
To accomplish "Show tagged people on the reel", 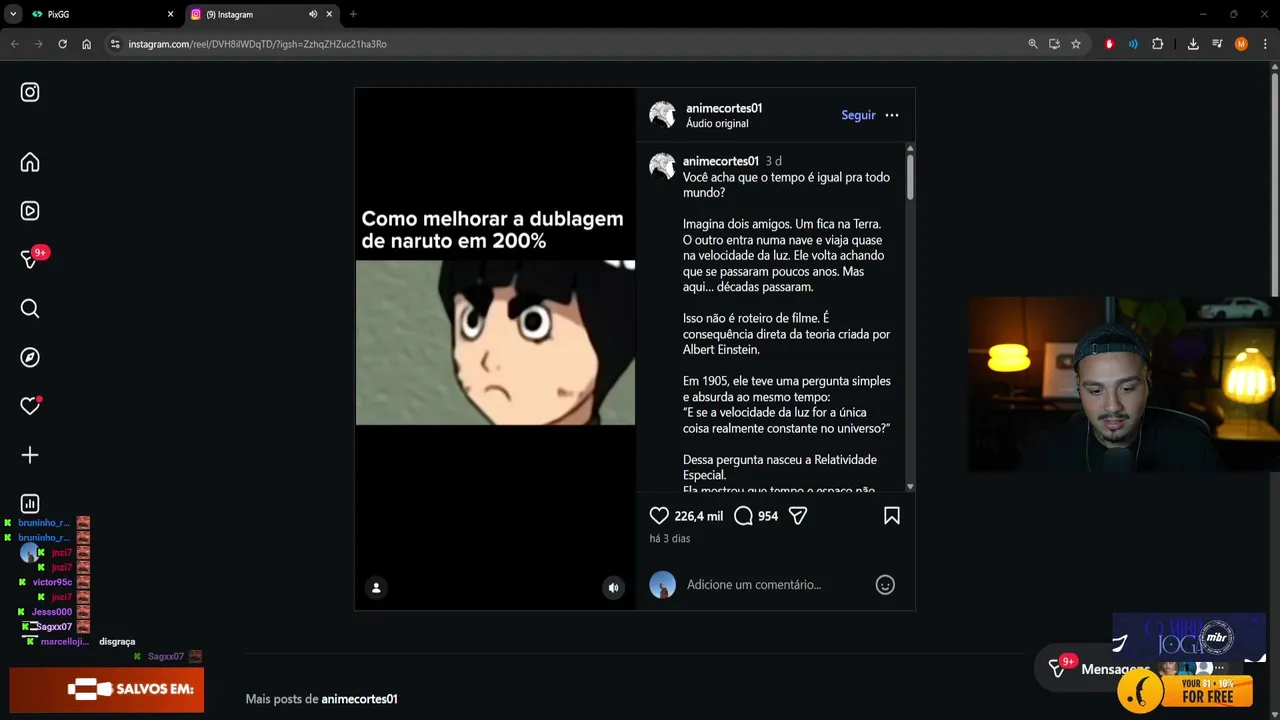I will 376,588.
